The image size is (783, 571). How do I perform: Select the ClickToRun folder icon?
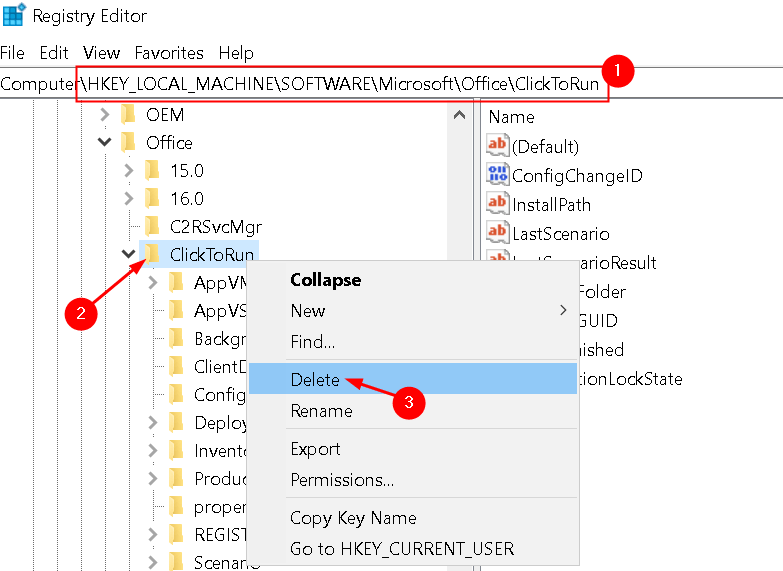coord(152,254)
